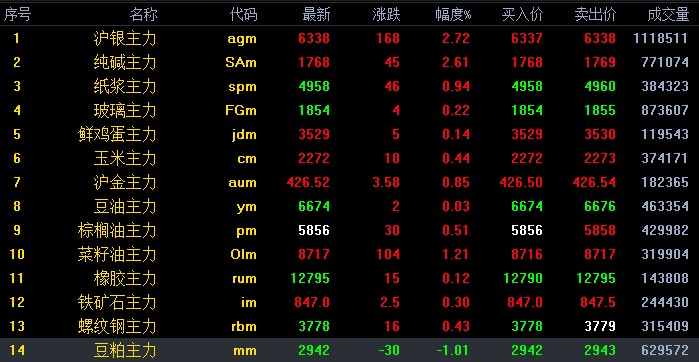Click 玻璃主力 volume 873607
The height and width of the screenshot is (362, 699).
tap(665, 110)
